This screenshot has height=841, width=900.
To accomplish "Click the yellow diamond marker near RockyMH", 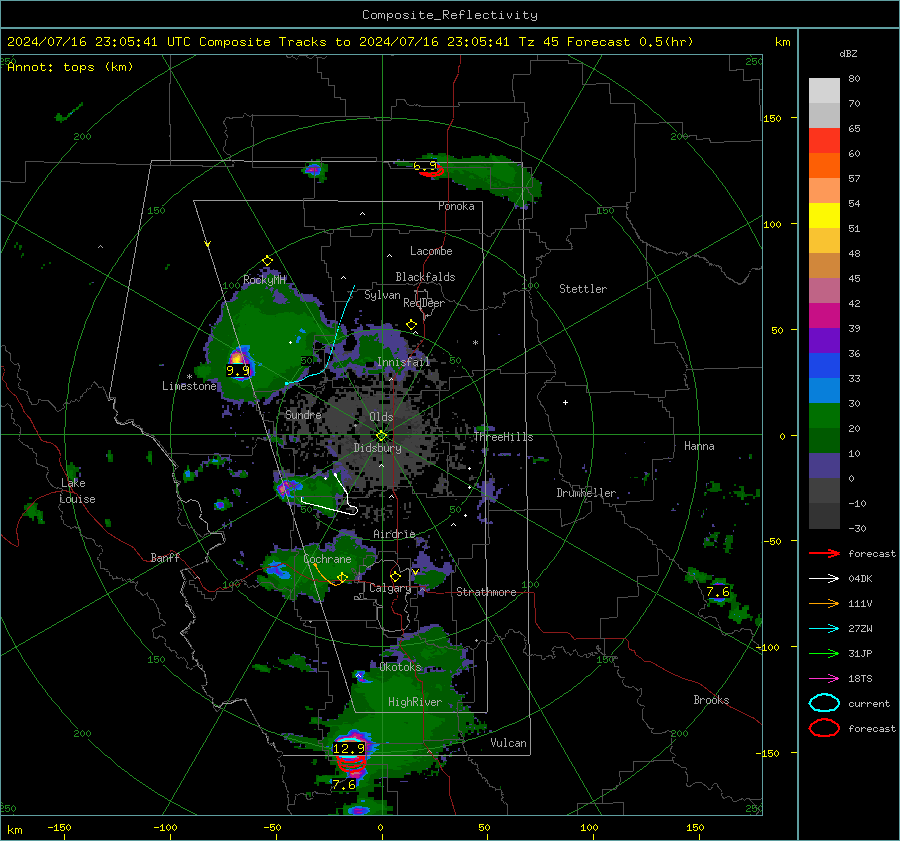I will (x=267, y=261).
